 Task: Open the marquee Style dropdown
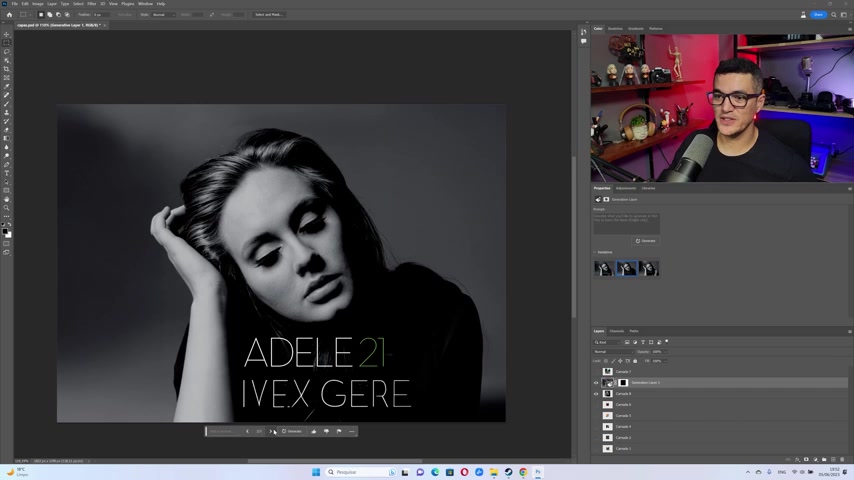click(163, 15)
